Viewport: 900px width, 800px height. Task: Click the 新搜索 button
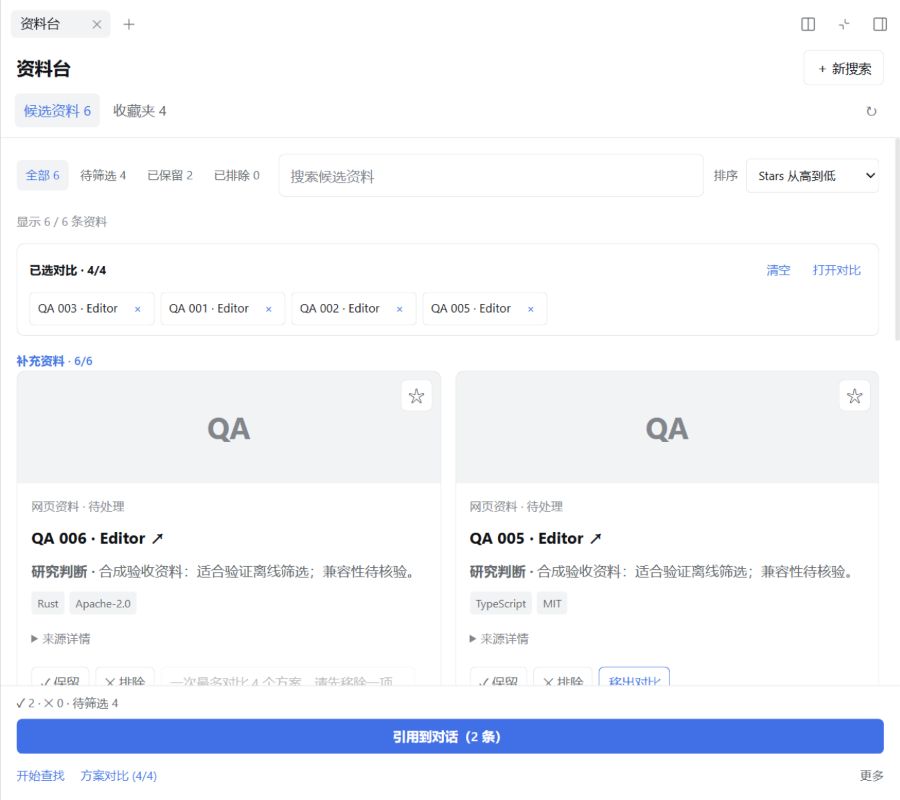tap(843, 68)
